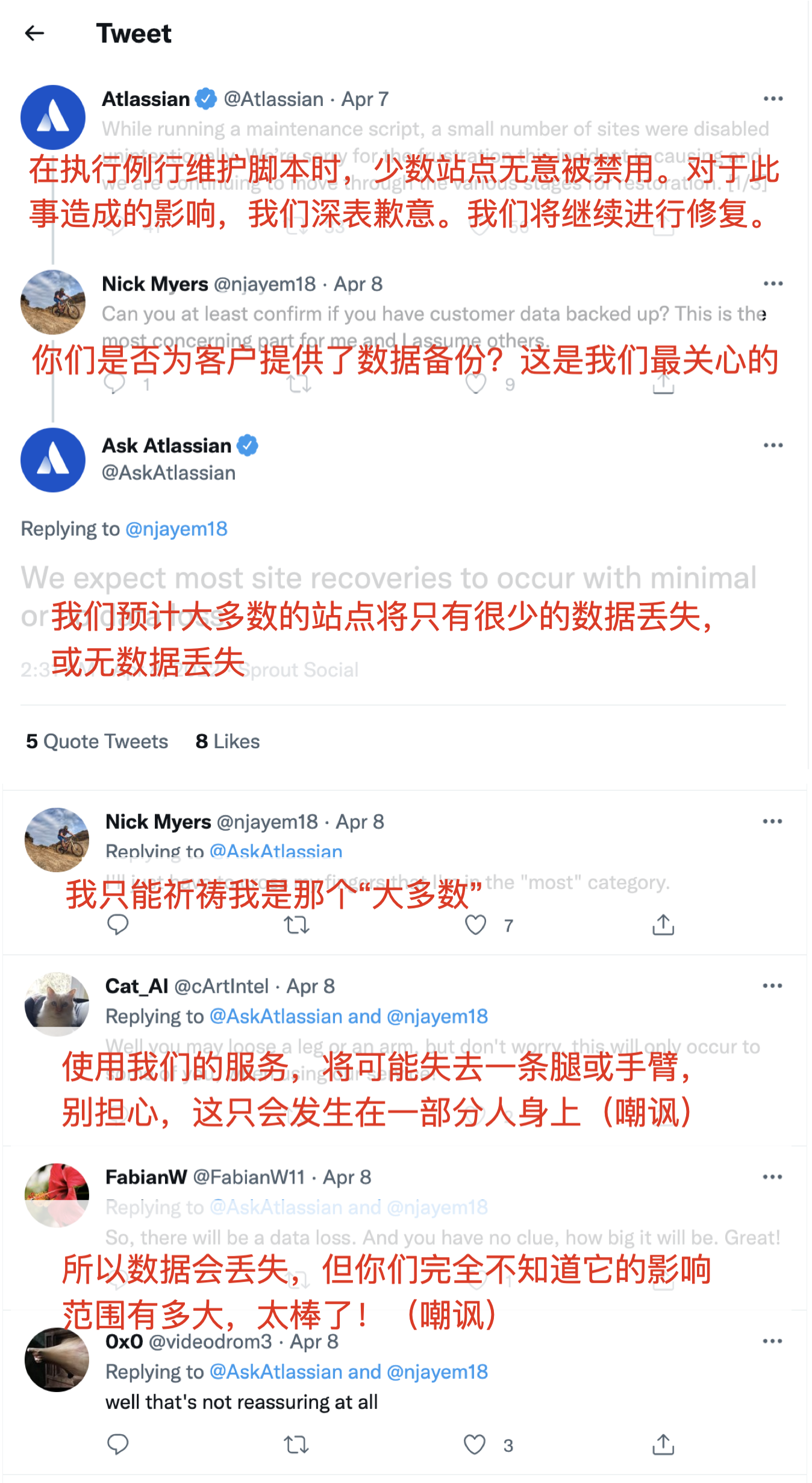Screen dimensions: 812x1483
Task: Go back using the arrow icon
Action: point(34,33)
